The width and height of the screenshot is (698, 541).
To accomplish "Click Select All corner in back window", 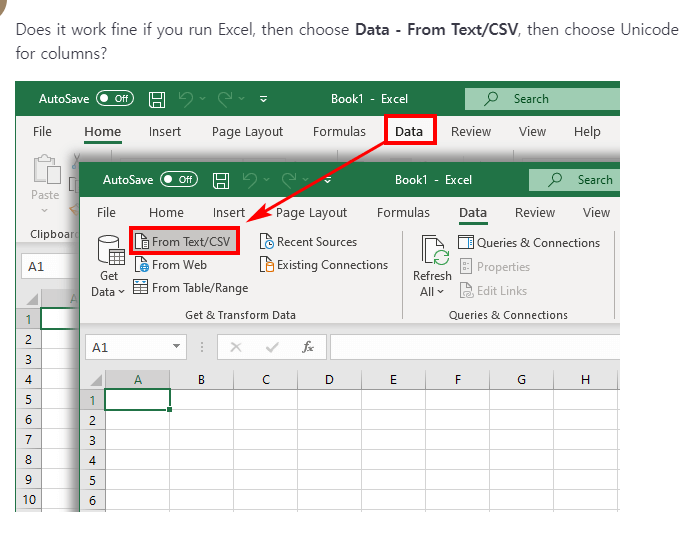I will click(x=30, y=298).
